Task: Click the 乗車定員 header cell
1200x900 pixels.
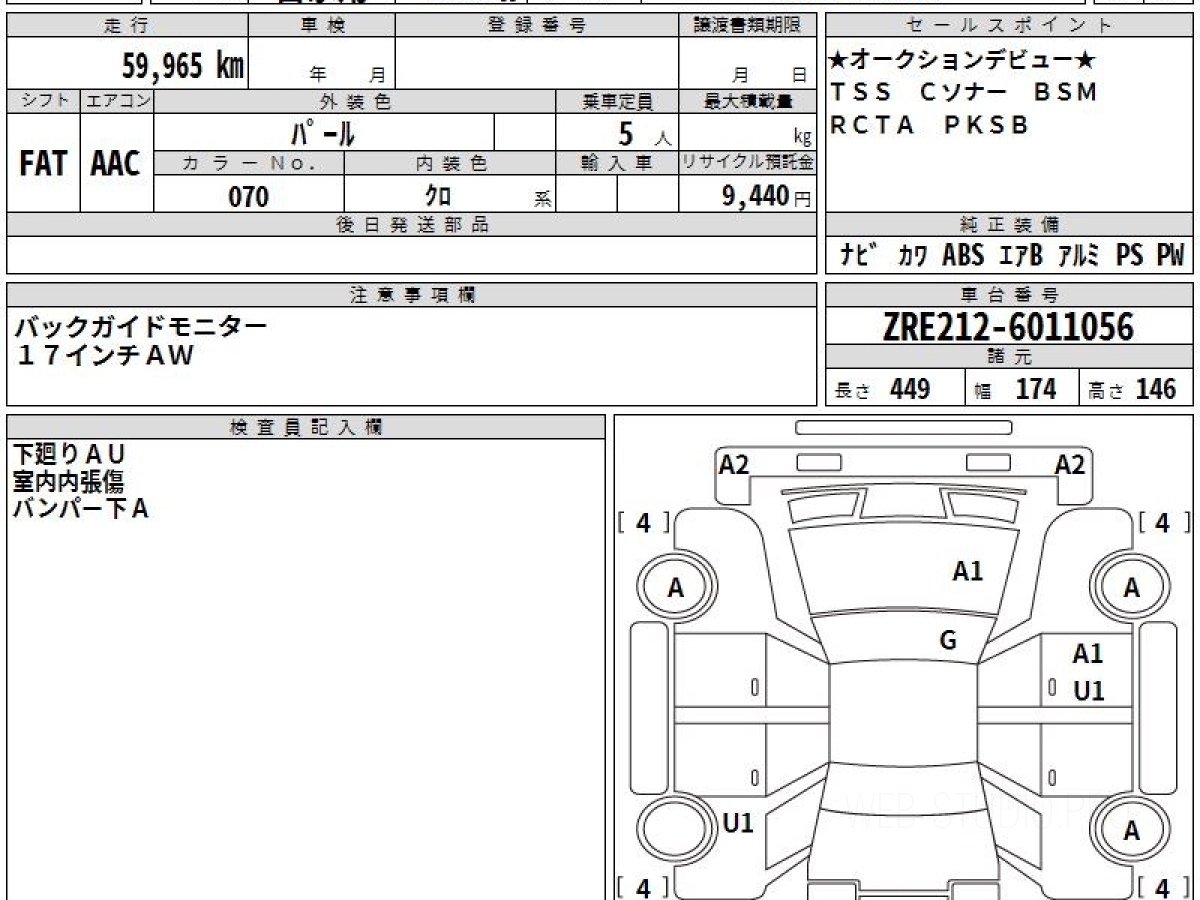Action: (x=617, y=101)
